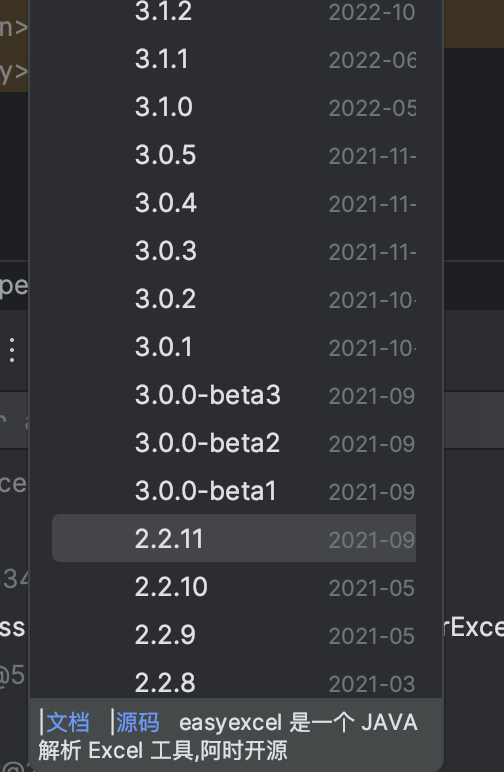Select version 2.2.9 entry
The image size is (504, 772).
(x=234, y=635)
